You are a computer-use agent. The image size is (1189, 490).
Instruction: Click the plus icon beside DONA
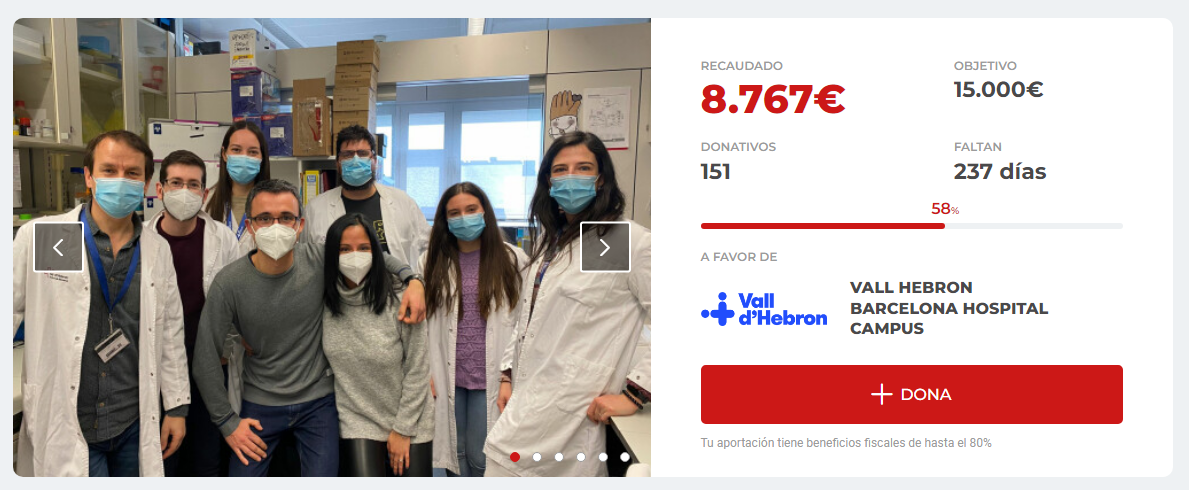point(881,394)
